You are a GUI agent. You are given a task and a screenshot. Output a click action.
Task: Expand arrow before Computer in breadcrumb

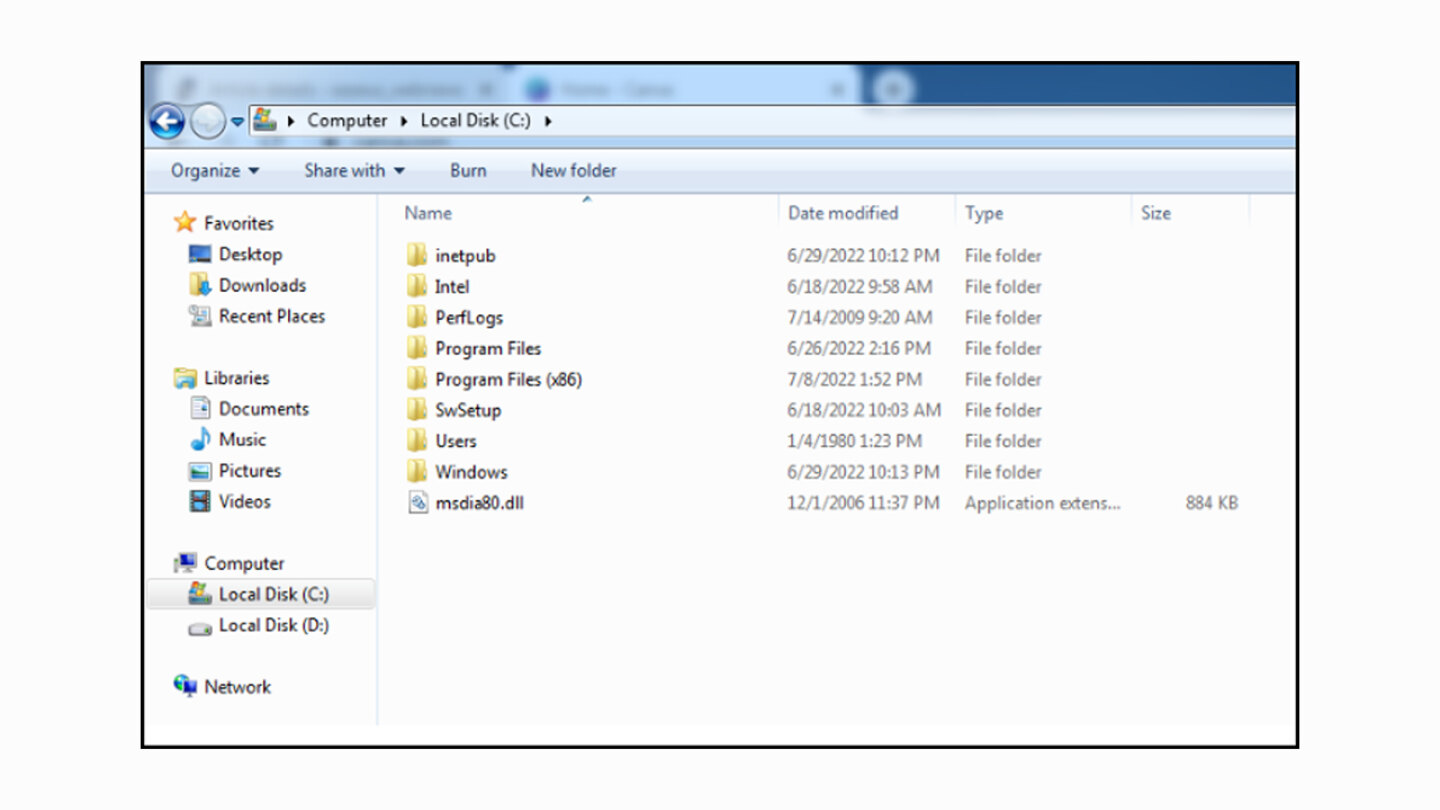tap(291, 121)
